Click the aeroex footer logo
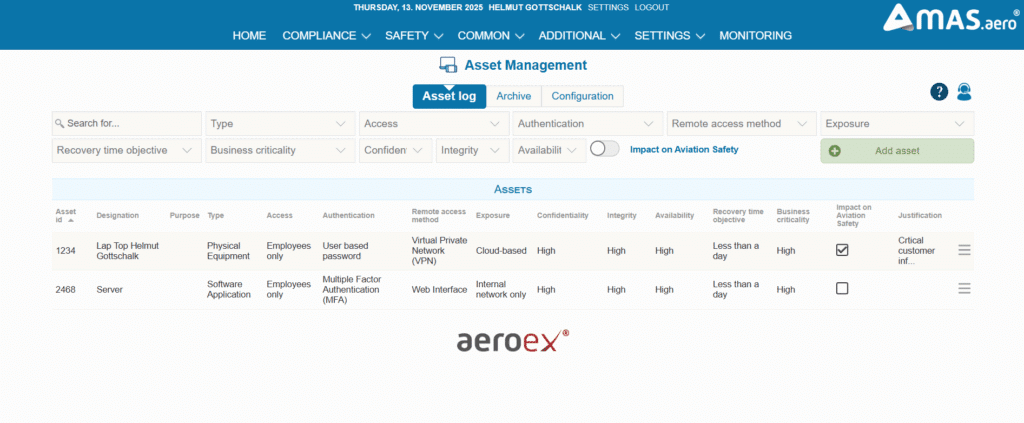This screenshot has height=423, width=1024. coord(512,342)
